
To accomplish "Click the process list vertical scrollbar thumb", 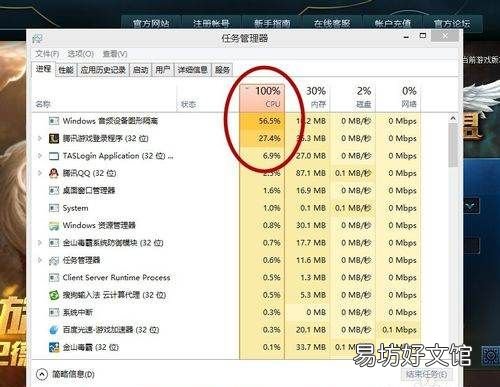I will 453,145.
